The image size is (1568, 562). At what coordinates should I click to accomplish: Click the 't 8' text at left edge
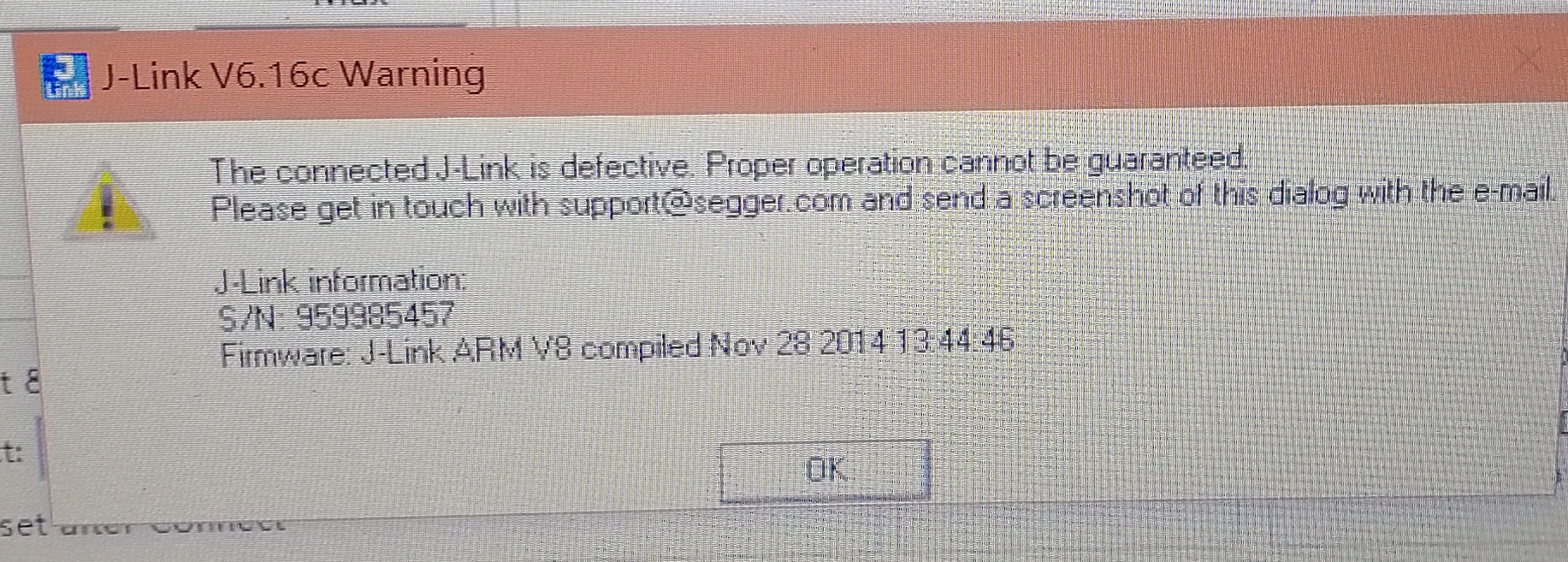(19, 381)
